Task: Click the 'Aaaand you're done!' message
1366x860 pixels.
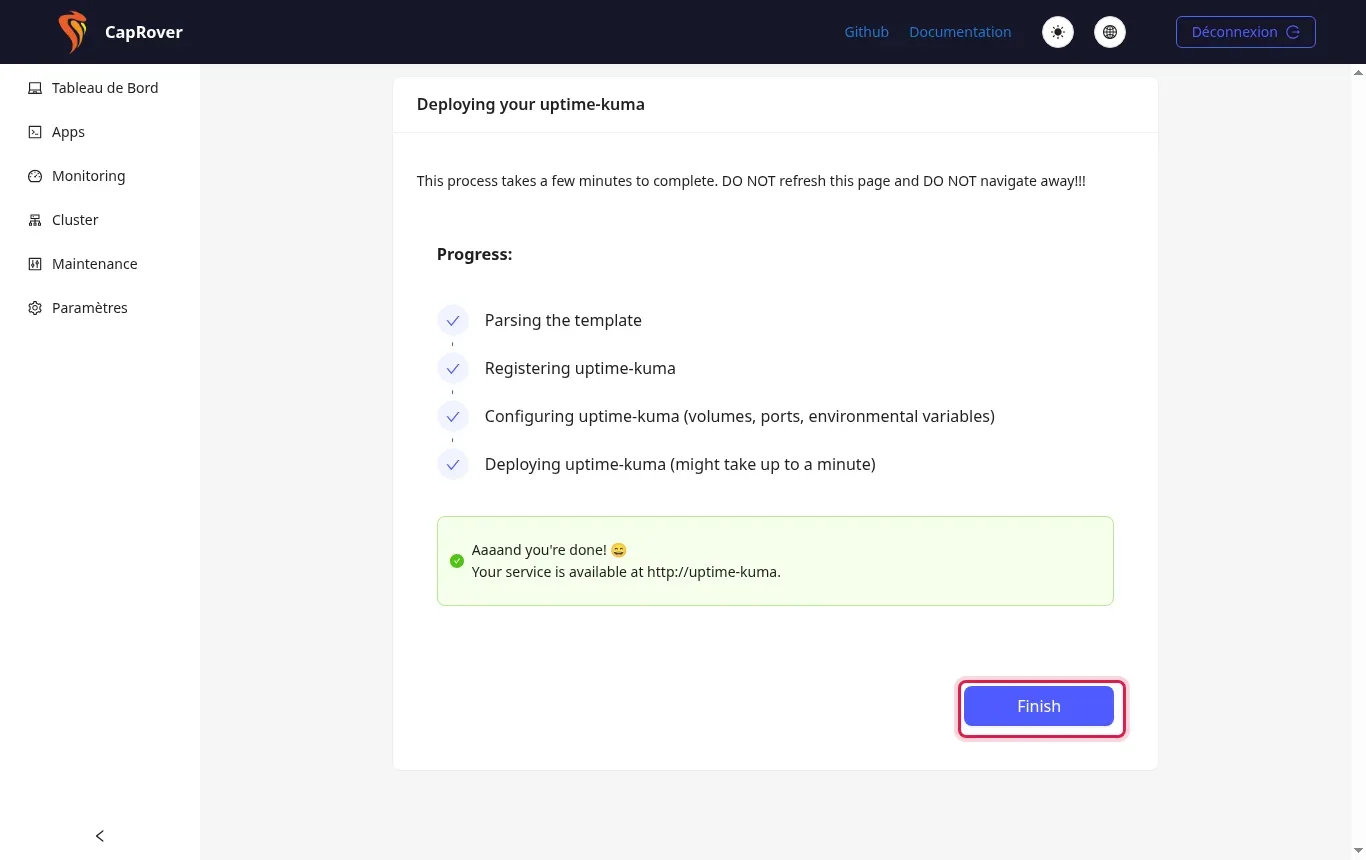Action: [549, 550]
